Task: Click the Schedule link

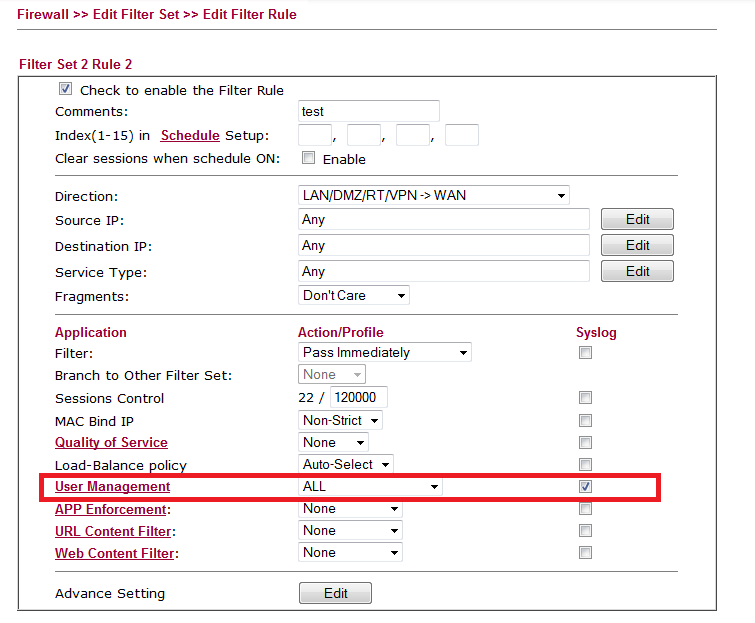Action: [x=190, y=135]
